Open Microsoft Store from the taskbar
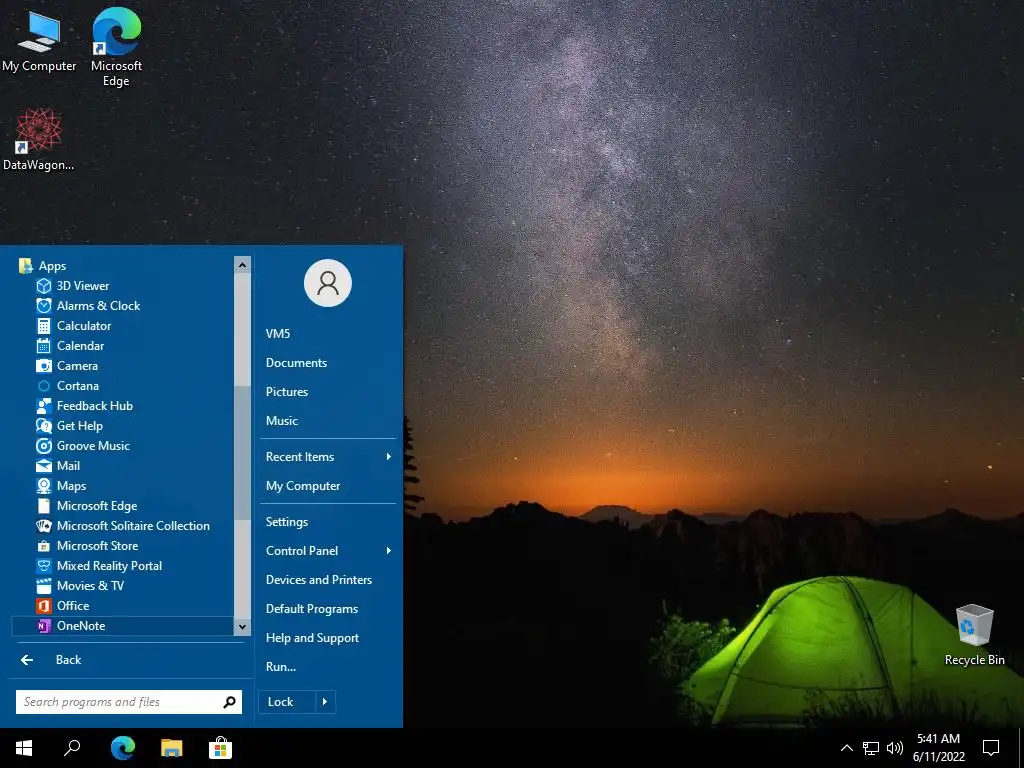 click(x=221, y=748)
